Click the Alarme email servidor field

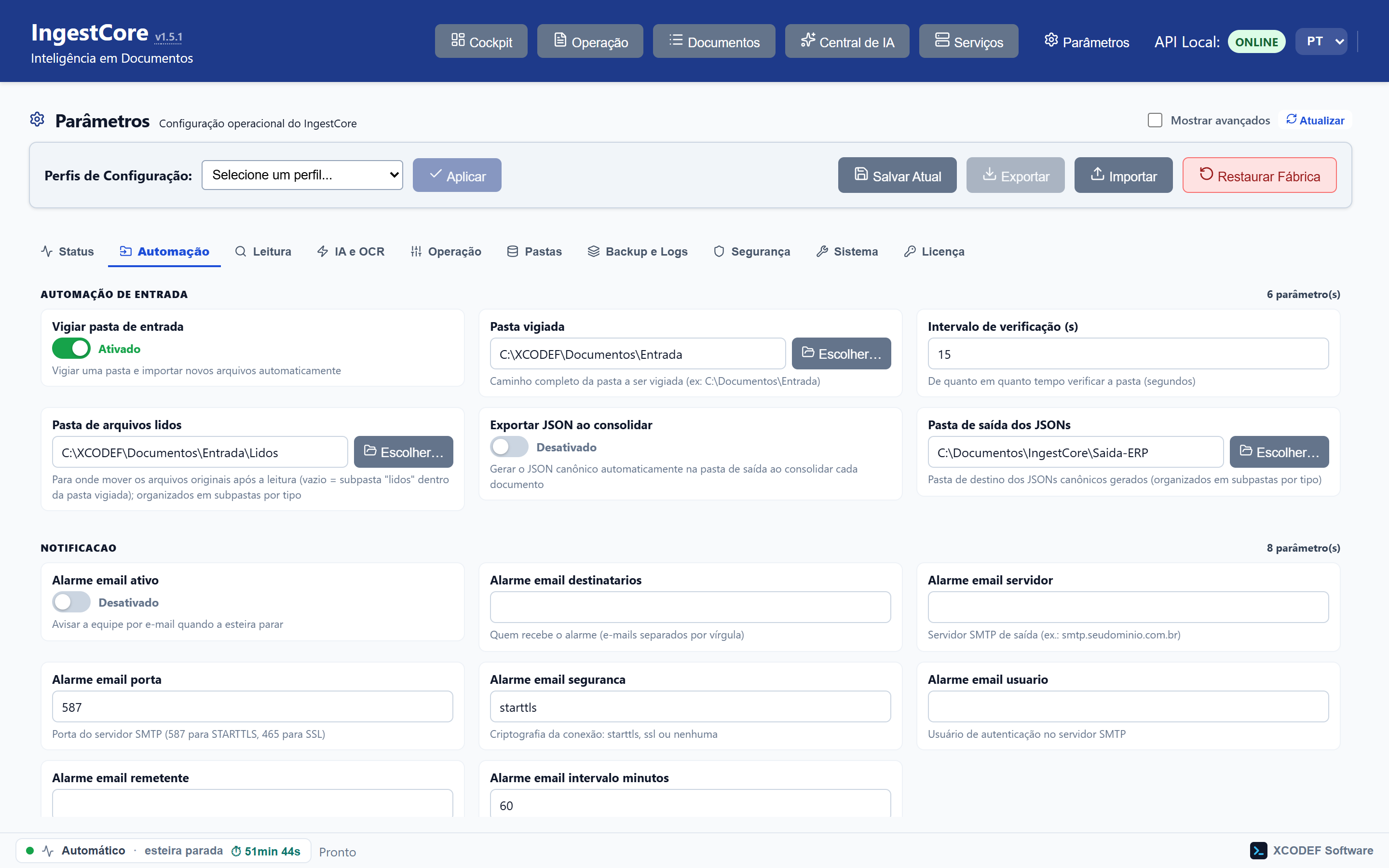pyautogui.click(x=1129, y=607)
